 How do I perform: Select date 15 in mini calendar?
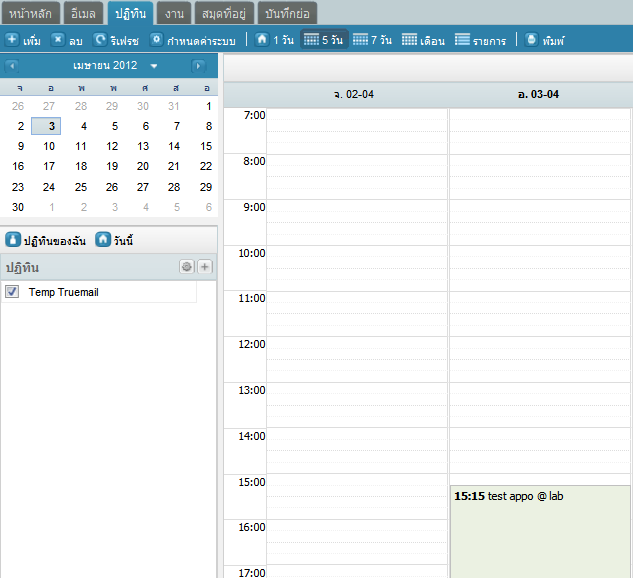click(206, 146)
